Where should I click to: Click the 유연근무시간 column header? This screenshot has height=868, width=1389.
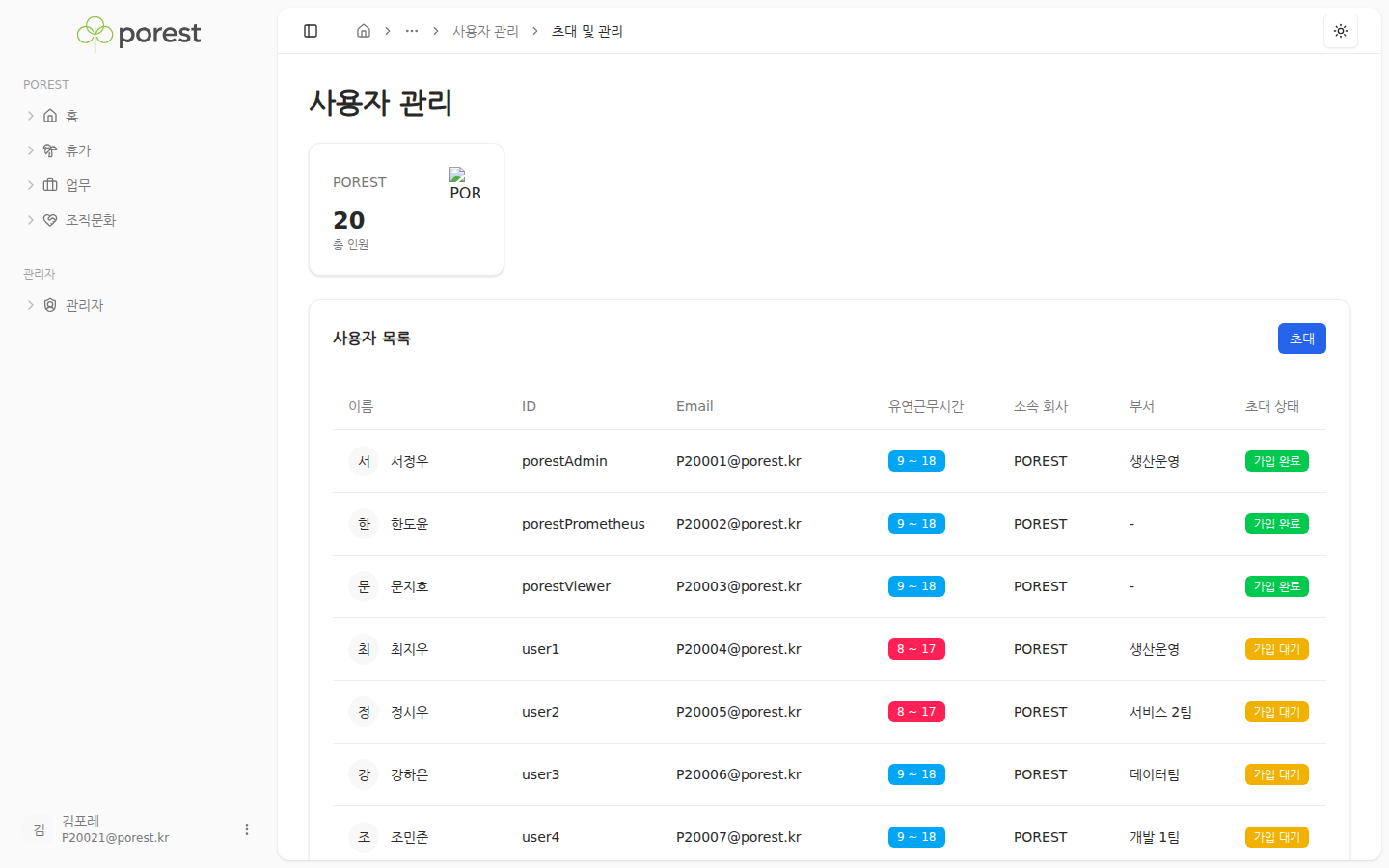926,406
